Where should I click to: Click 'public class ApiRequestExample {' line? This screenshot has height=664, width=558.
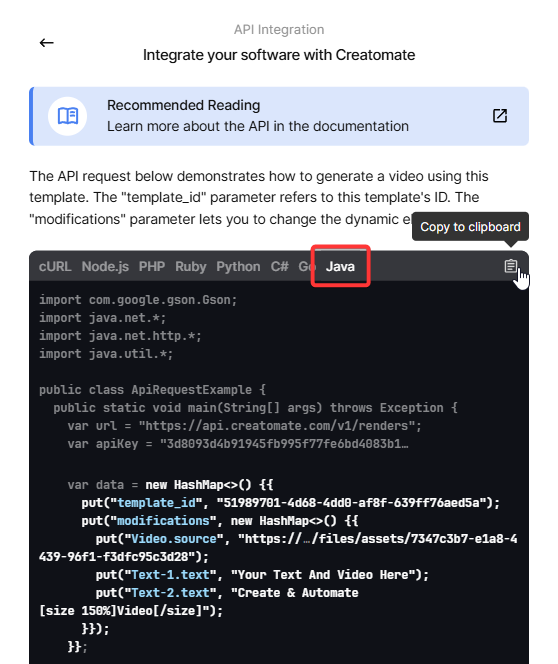[x=152, y=390]
